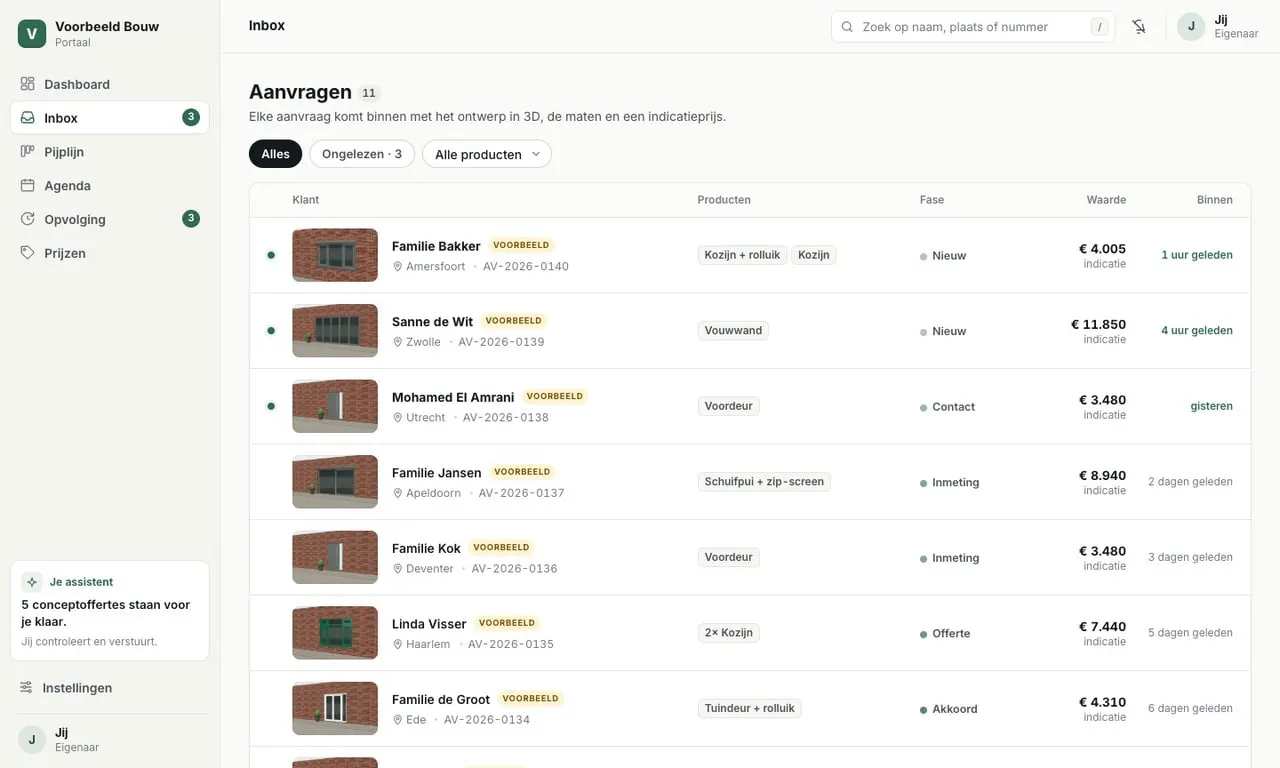Expand the Alle producten dropdown
The width and height of the screenshot is (1280, 768).
pos(487,154)
